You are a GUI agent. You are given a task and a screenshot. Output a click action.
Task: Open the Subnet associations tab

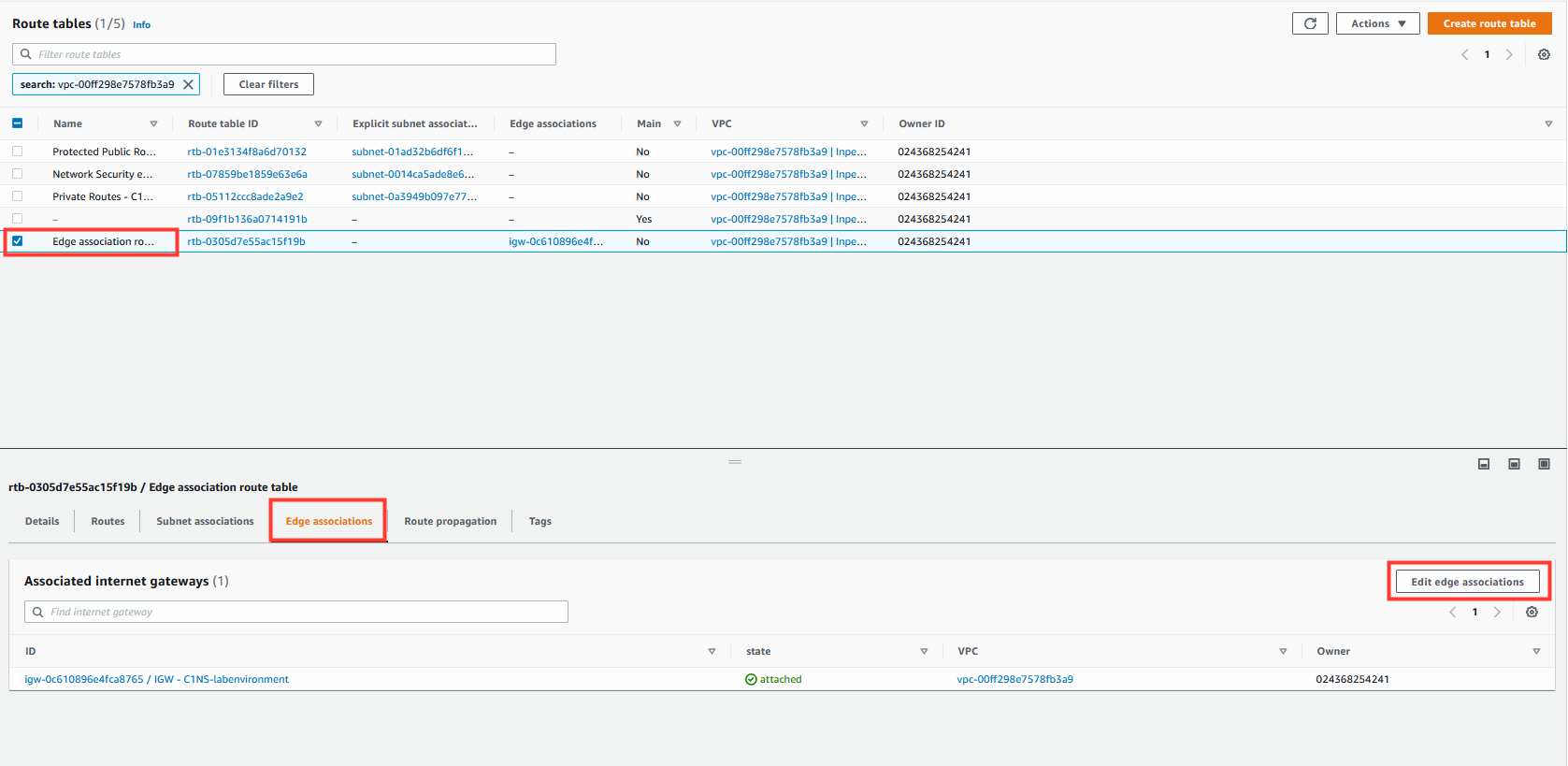205,521
